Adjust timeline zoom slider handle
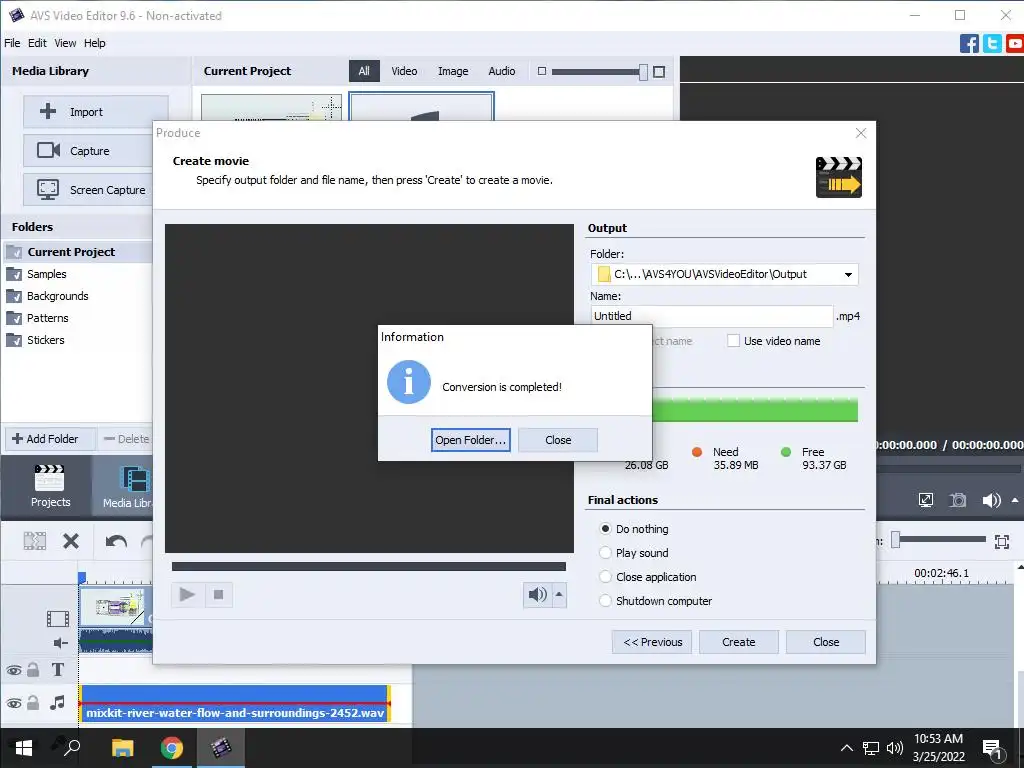1024x768 pixels. (896, 539)
